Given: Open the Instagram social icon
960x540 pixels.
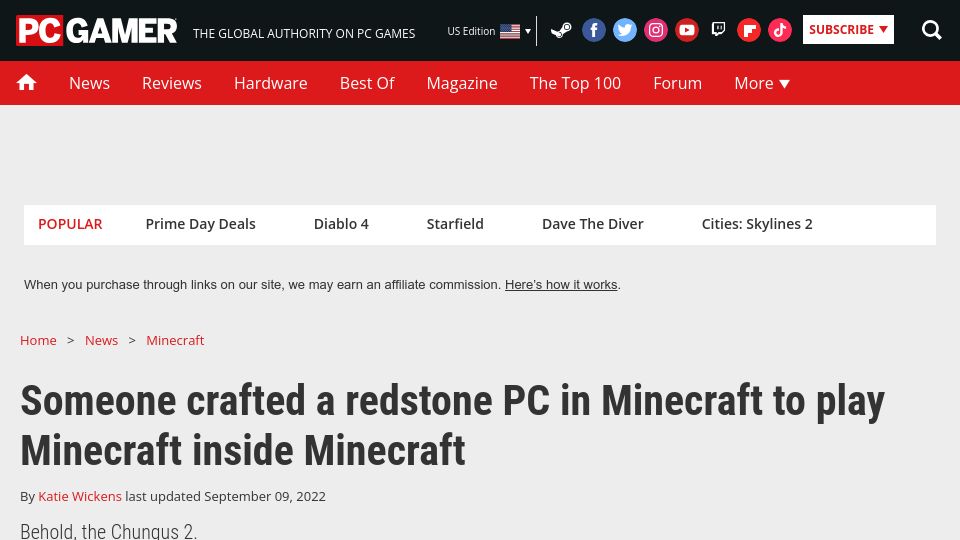Looking at the screenshot, I should [x=656, y=30].
